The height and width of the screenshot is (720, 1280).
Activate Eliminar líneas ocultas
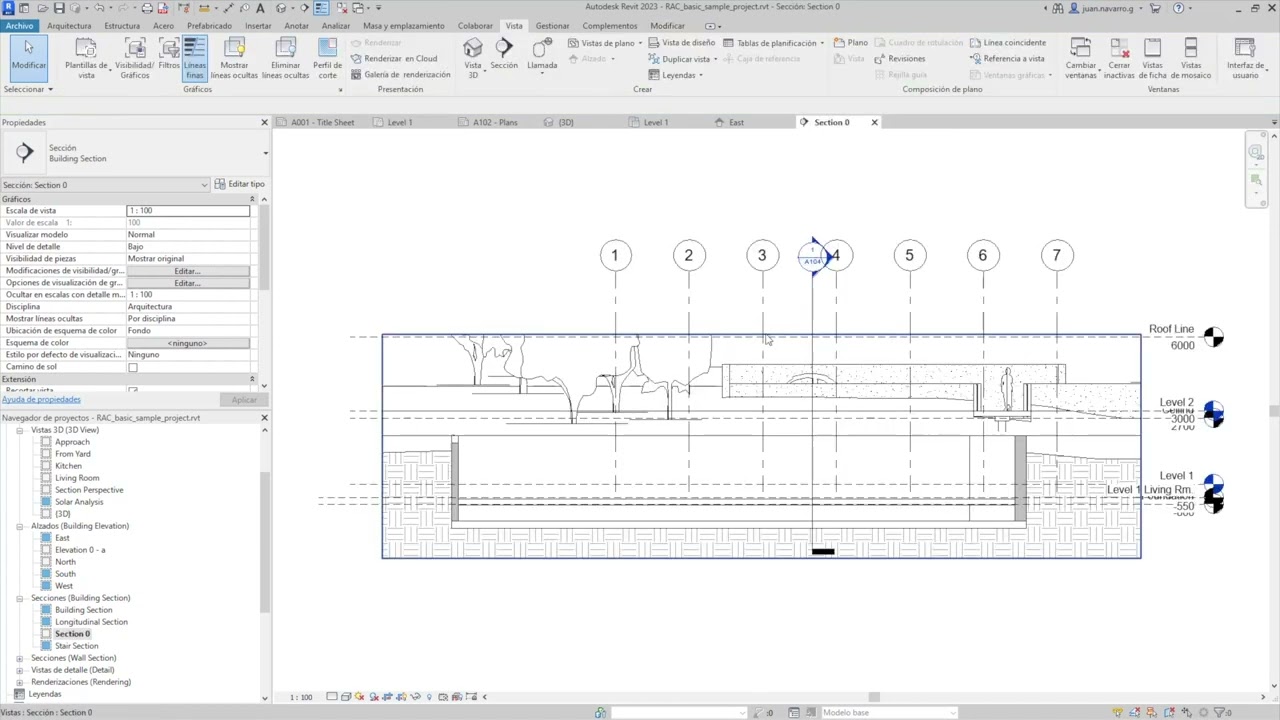[x=285, y=58]
